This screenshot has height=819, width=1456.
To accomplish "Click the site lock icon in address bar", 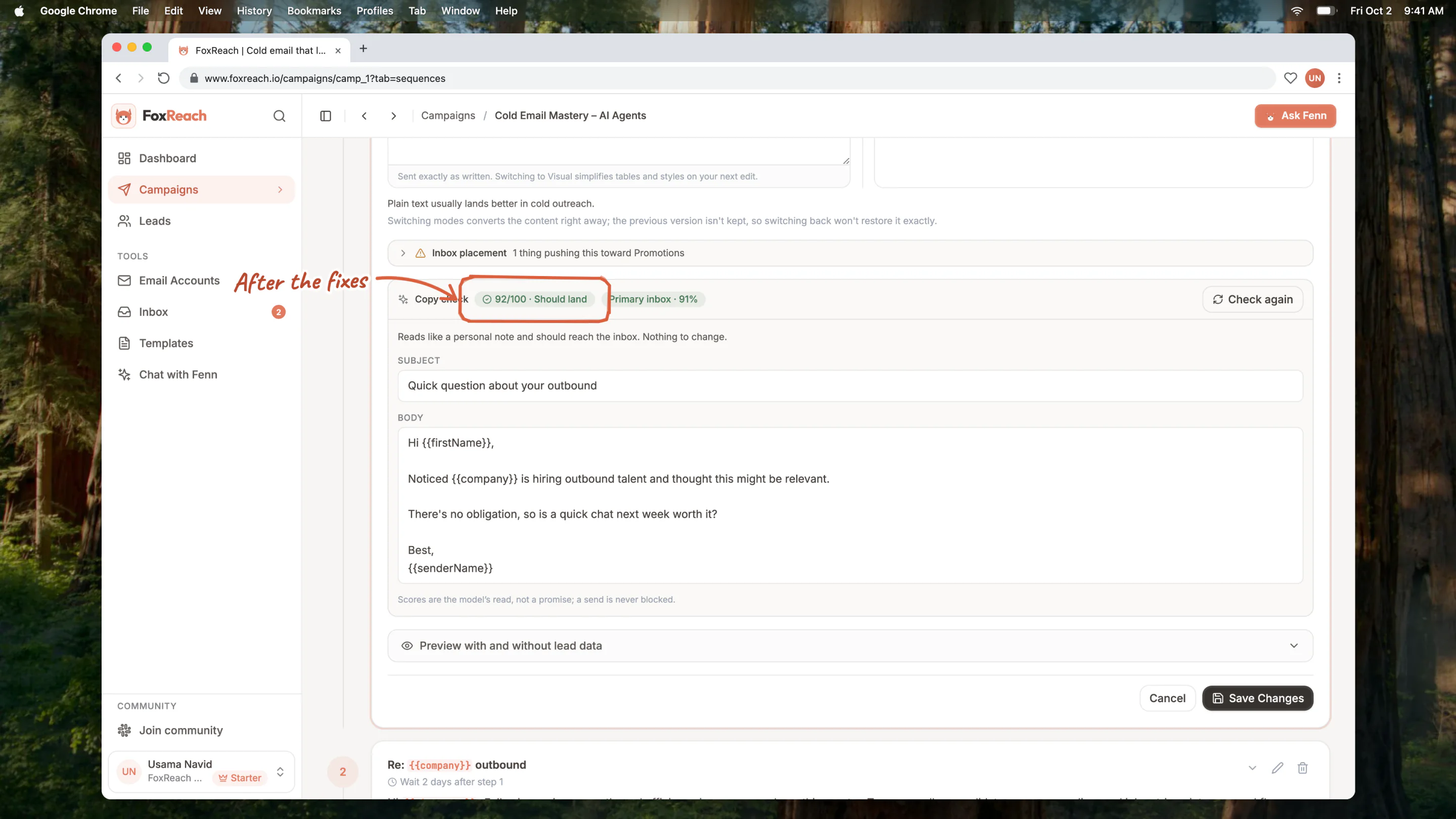I will pyautogui.click(x=194, y=78).
